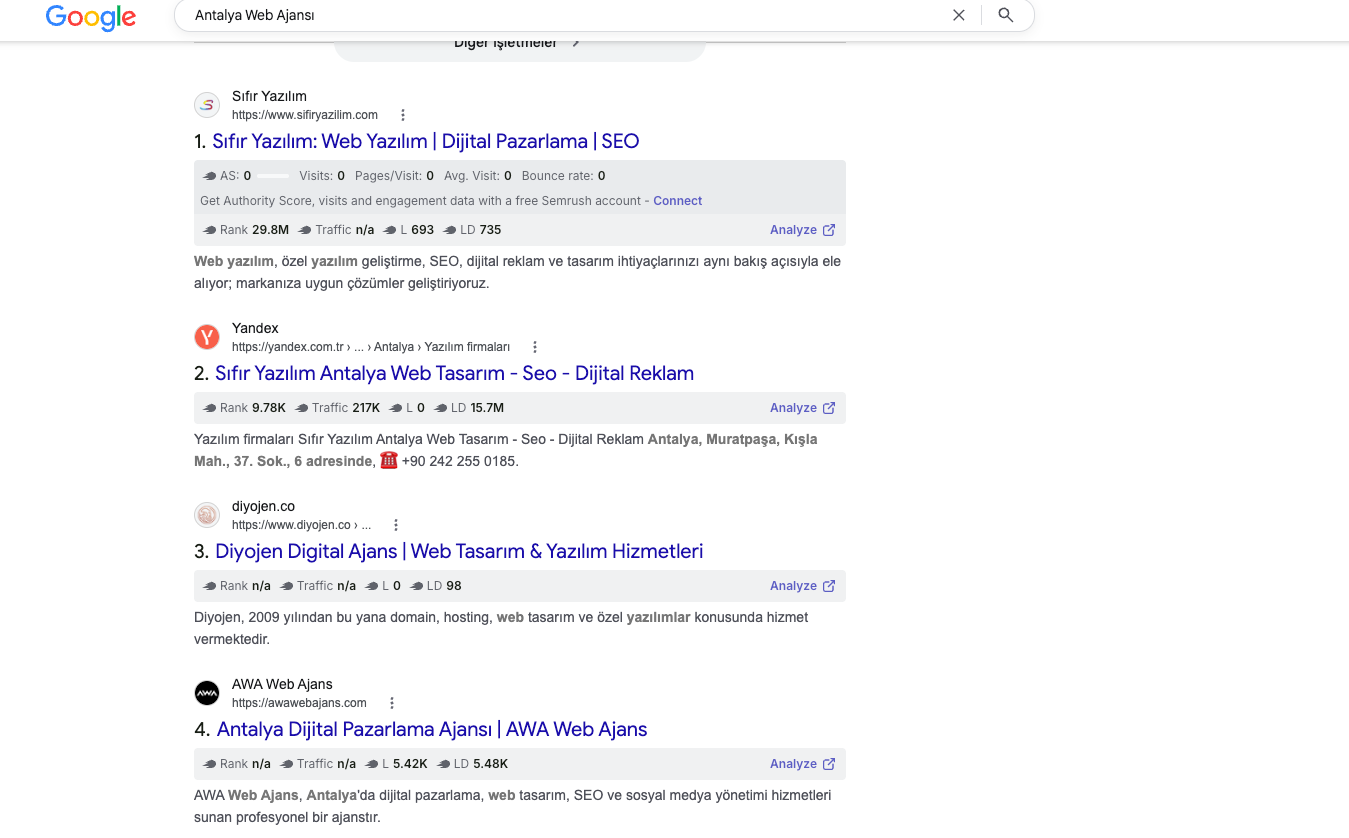Click the yandex.com.tr breadcrumb URL
The width and height of the screenshot is (1349, 838).
[371, 347]
